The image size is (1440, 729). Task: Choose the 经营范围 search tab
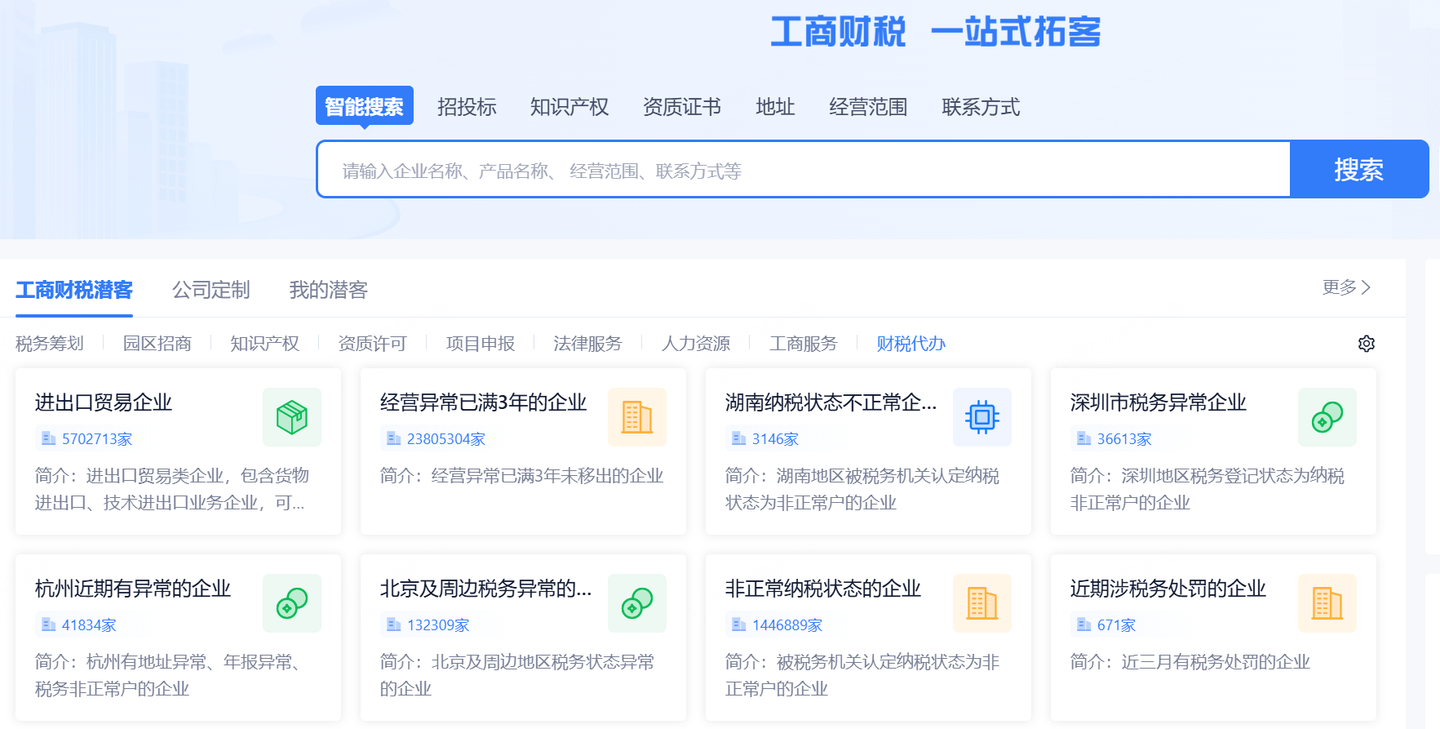[868, 107]
